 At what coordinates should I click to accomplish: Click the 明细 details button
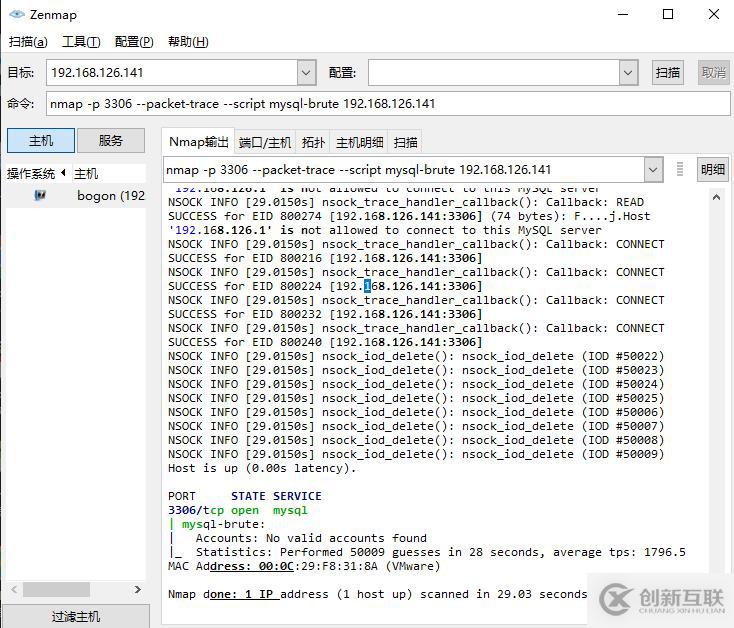pos(712,169)
